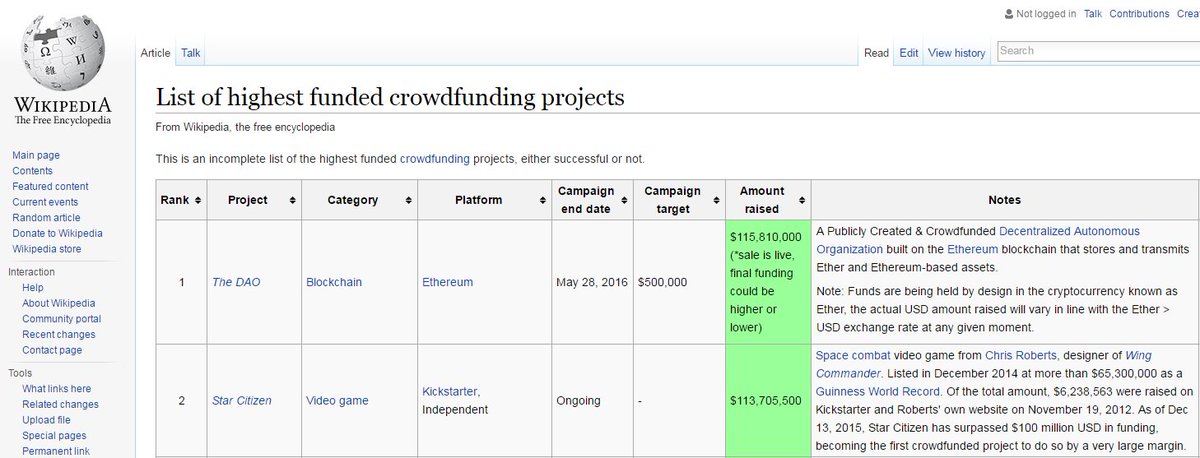Open Contact page link
The height and width of the screenshot is (458, 1200).
point(53,350)
